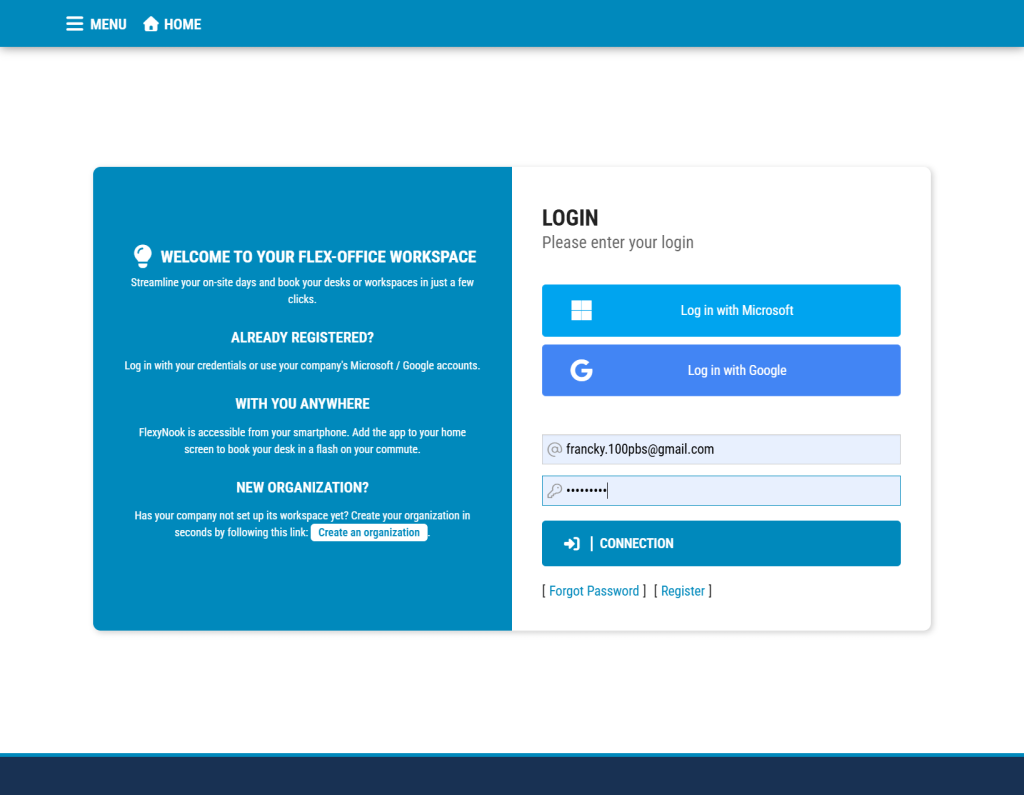Open the Register link

point(682,591)
